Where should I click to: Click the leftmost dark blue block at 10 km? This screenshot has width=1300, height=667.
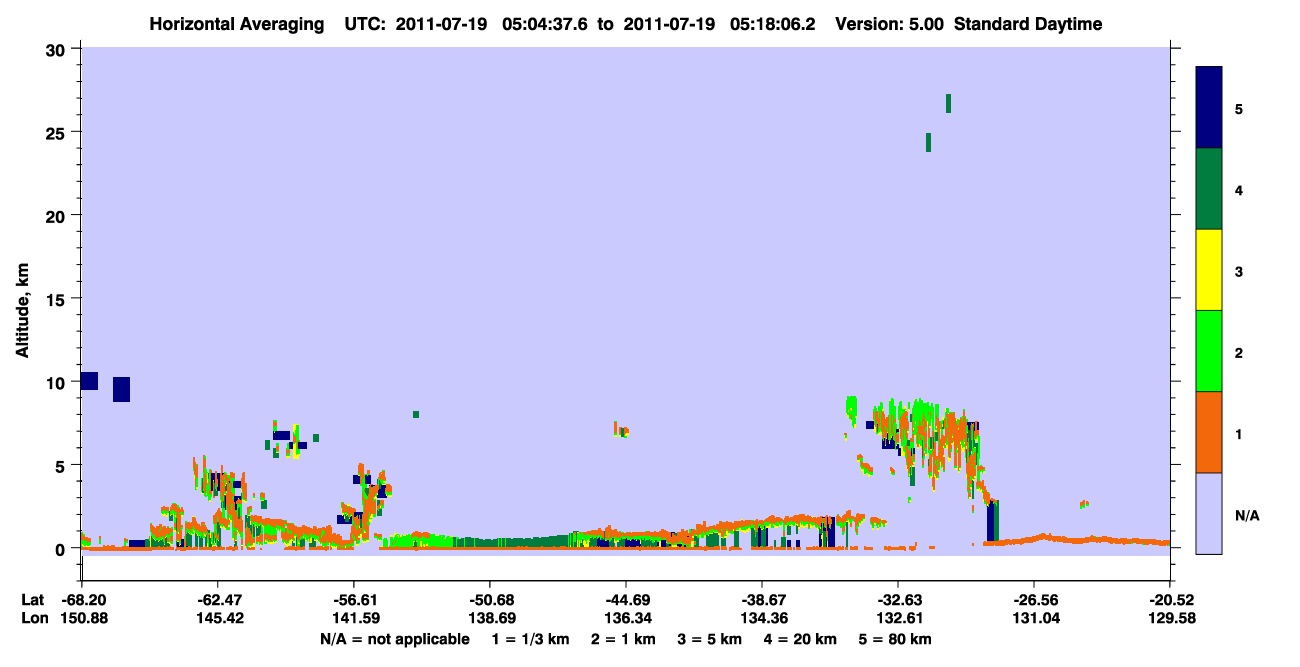89,381
